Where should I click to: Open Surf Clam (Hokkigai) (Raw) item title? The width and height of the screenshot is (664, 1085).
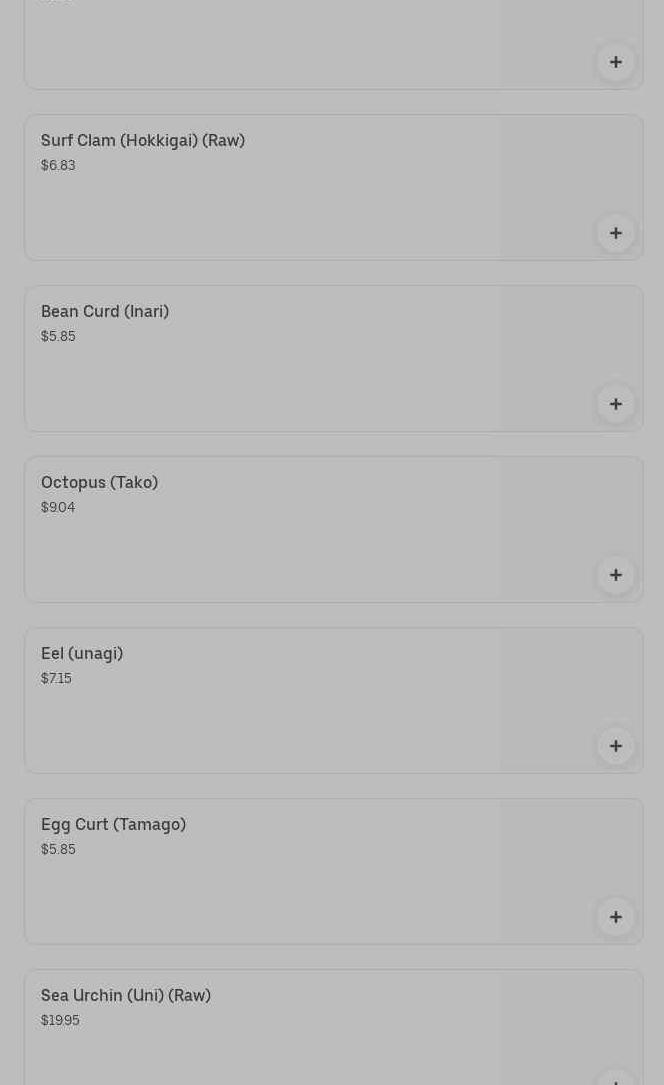click(142, 140)
